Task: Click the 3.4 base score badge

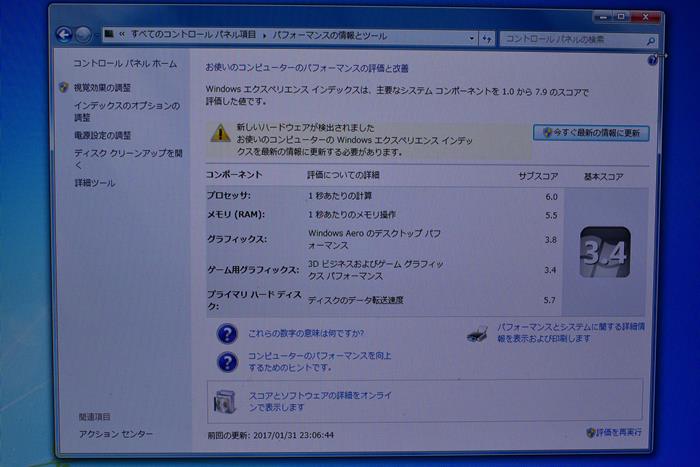Action: pos(605,252)
